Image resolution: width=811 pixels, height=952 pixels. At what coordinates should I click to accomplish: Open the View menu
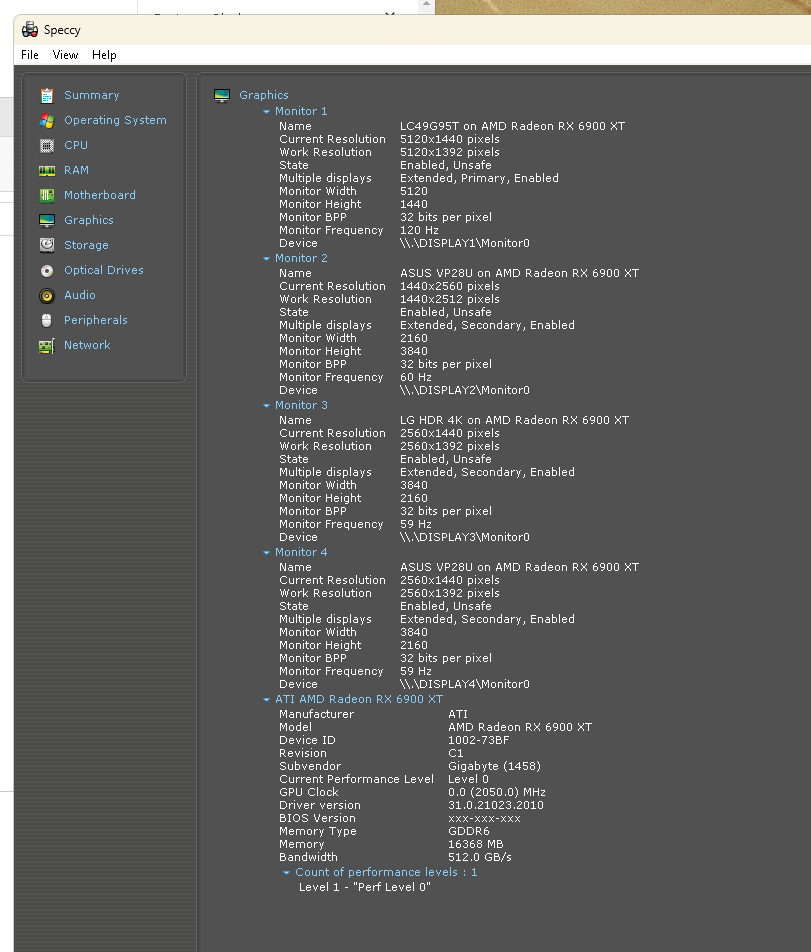pyautogui.click(x=65, y=55)
